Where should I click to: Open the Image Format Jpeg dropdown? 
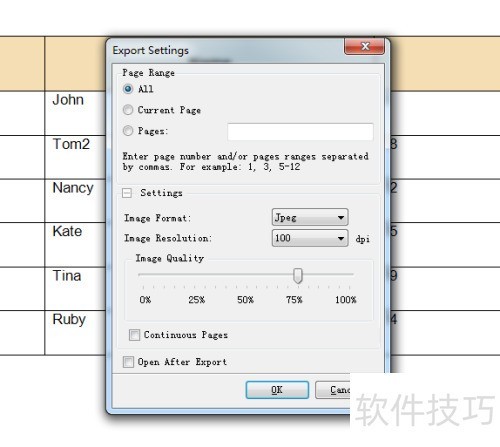[310, 217]
